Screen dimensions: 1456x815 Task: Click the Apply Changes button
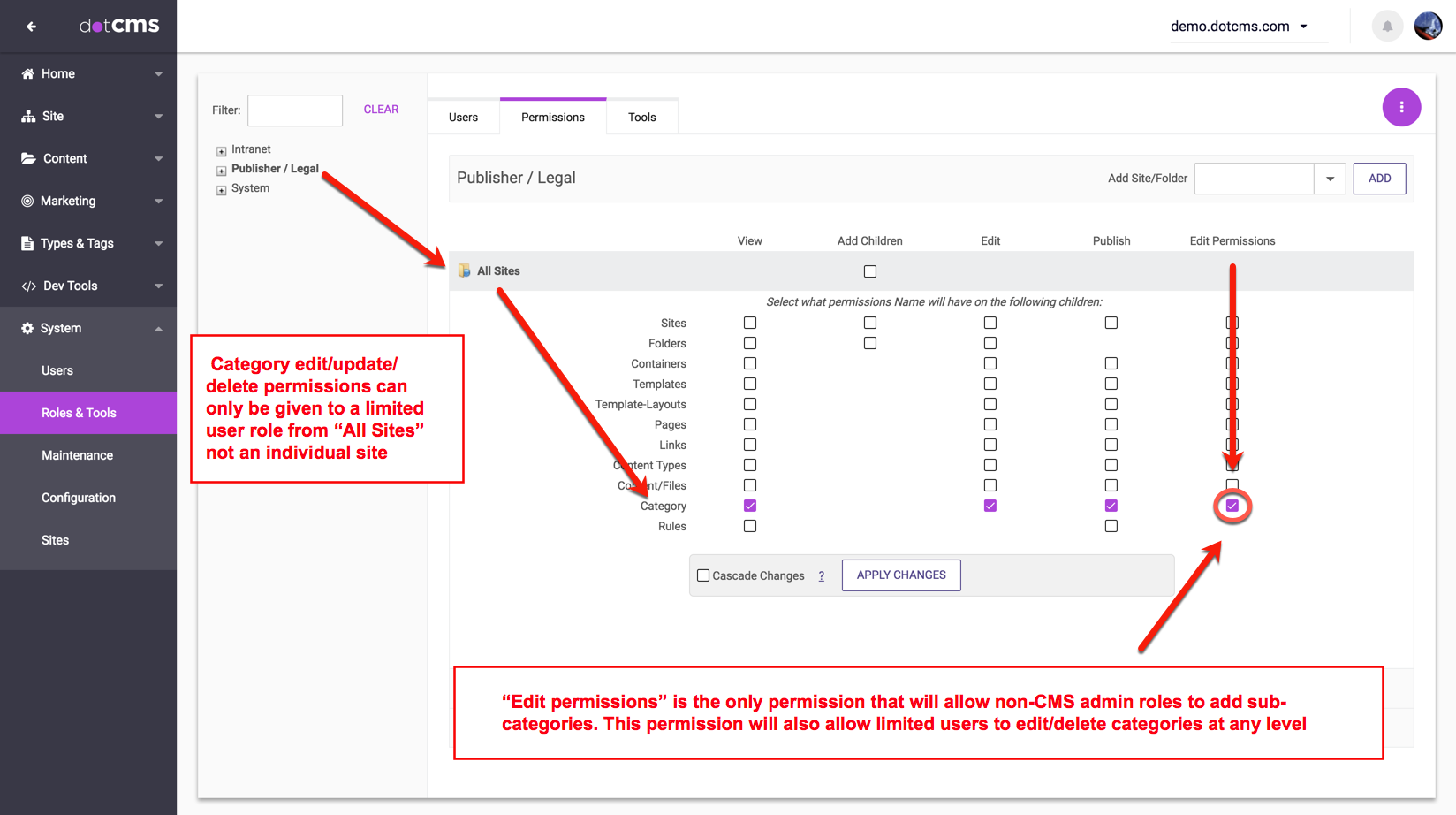(x=901, y=575)
